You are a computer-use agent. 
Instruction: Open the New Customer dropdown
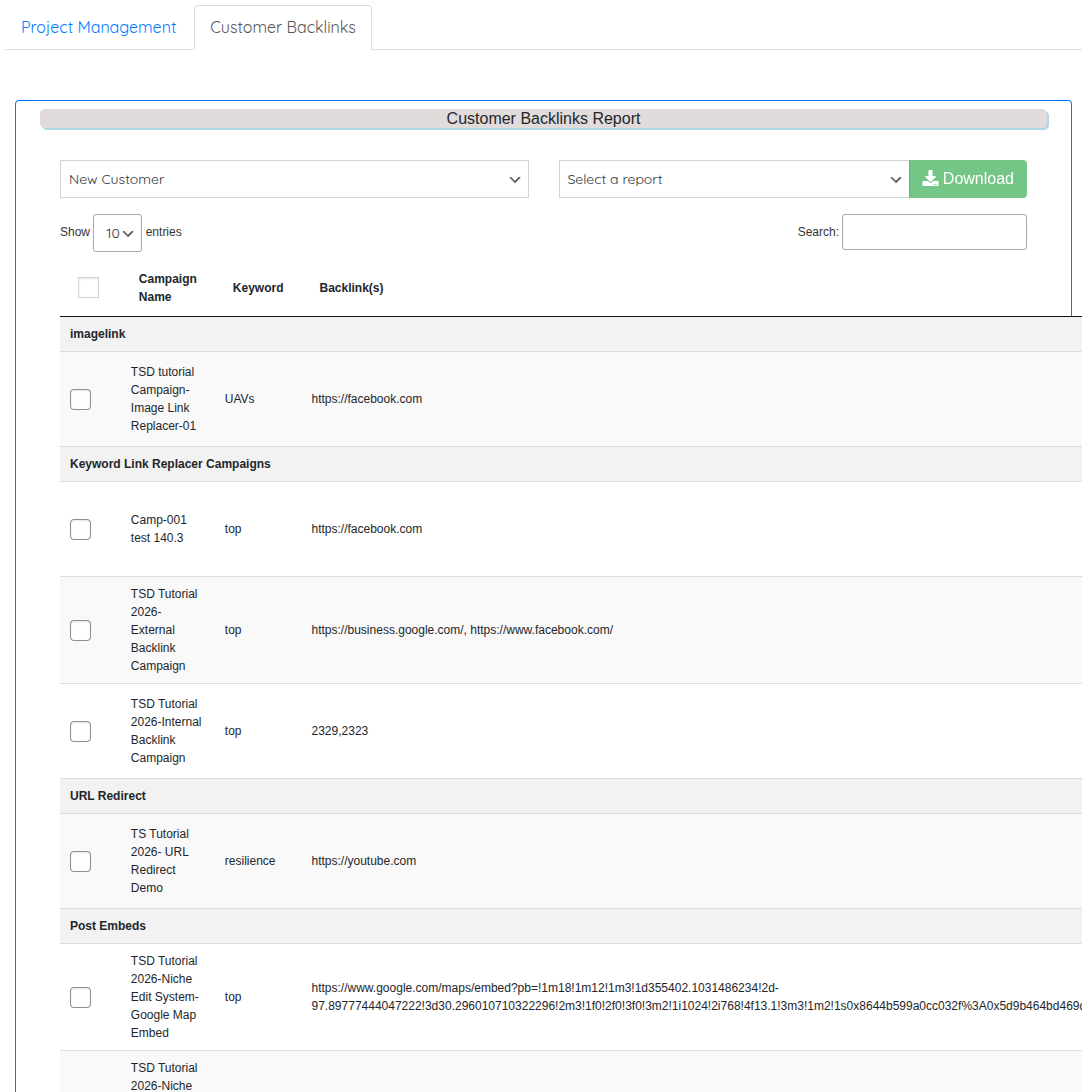coord(294,179)
